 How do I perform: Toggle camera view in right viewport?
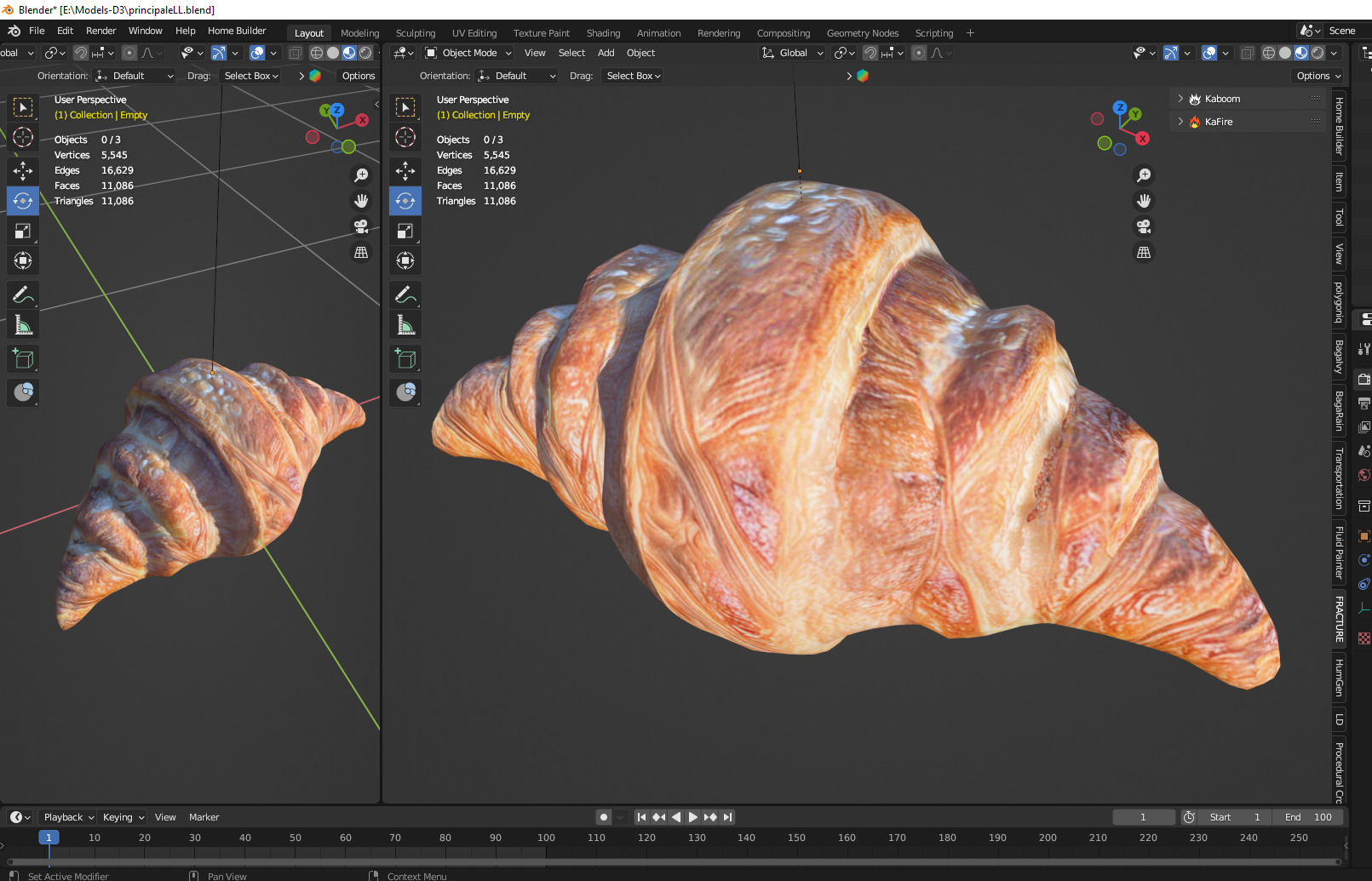click(1144, 226)
